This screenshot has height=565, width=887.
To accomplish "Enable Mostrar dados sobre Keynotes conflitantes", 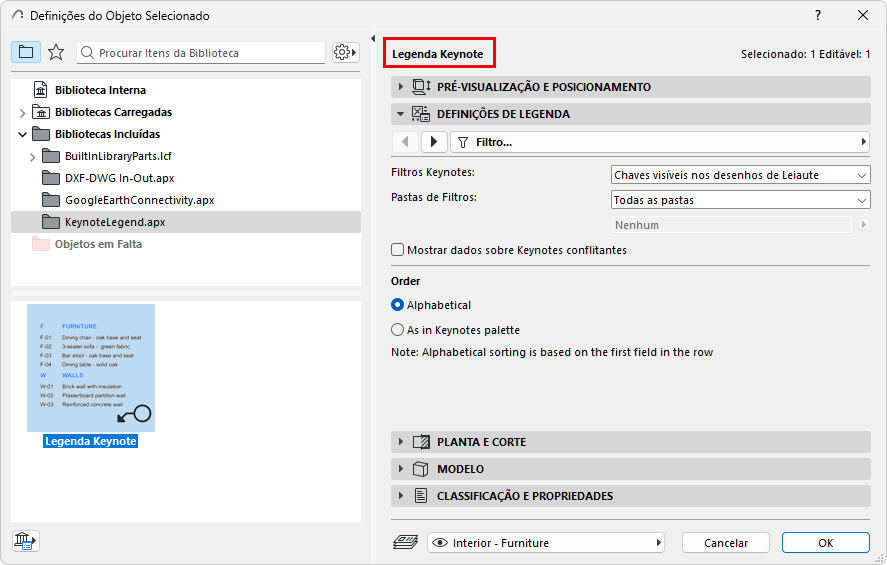I will coord(398,250).
